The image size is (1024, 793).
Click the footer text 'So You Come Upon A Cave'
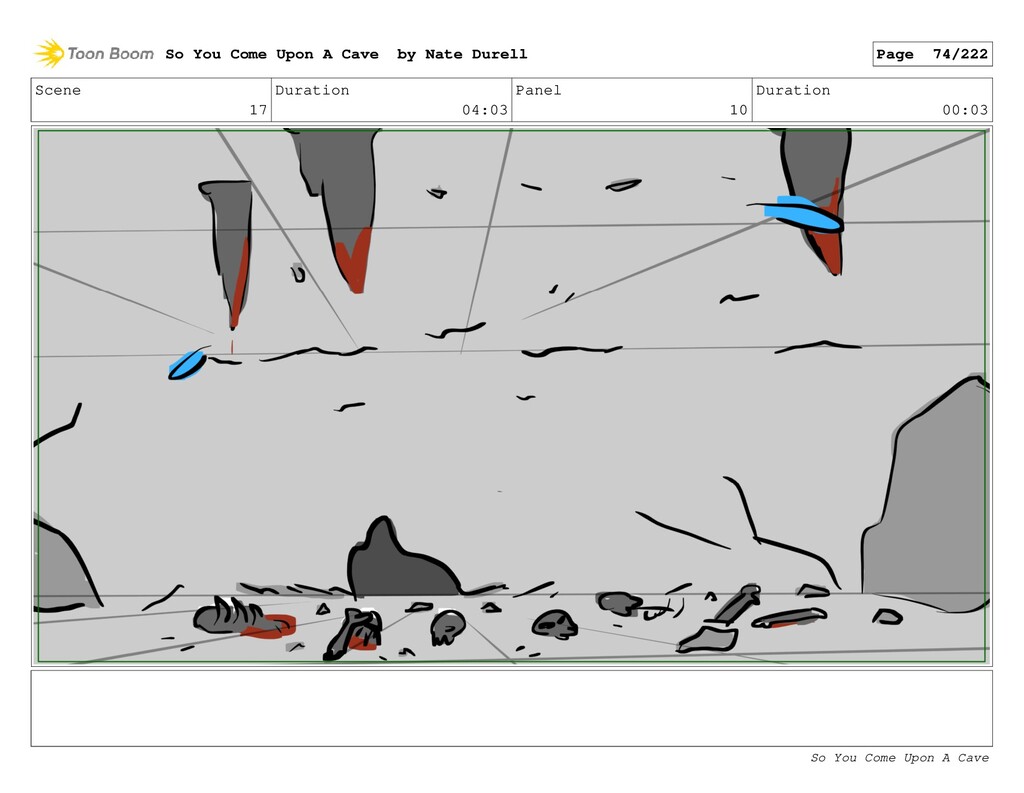click(x=899, y=758)
